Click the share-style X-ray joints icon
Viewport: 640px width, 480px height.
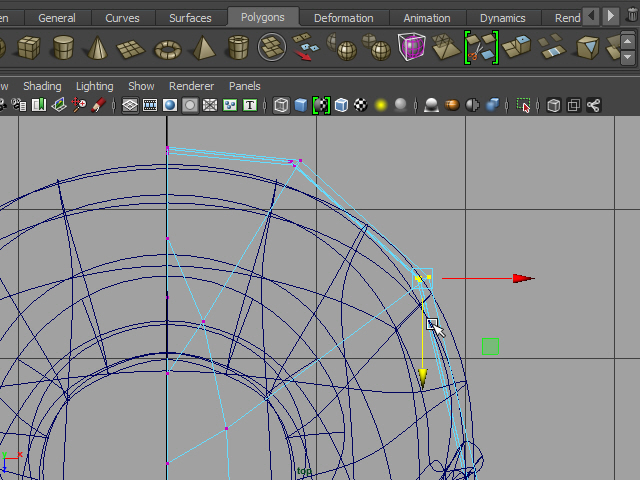point(593,105)
